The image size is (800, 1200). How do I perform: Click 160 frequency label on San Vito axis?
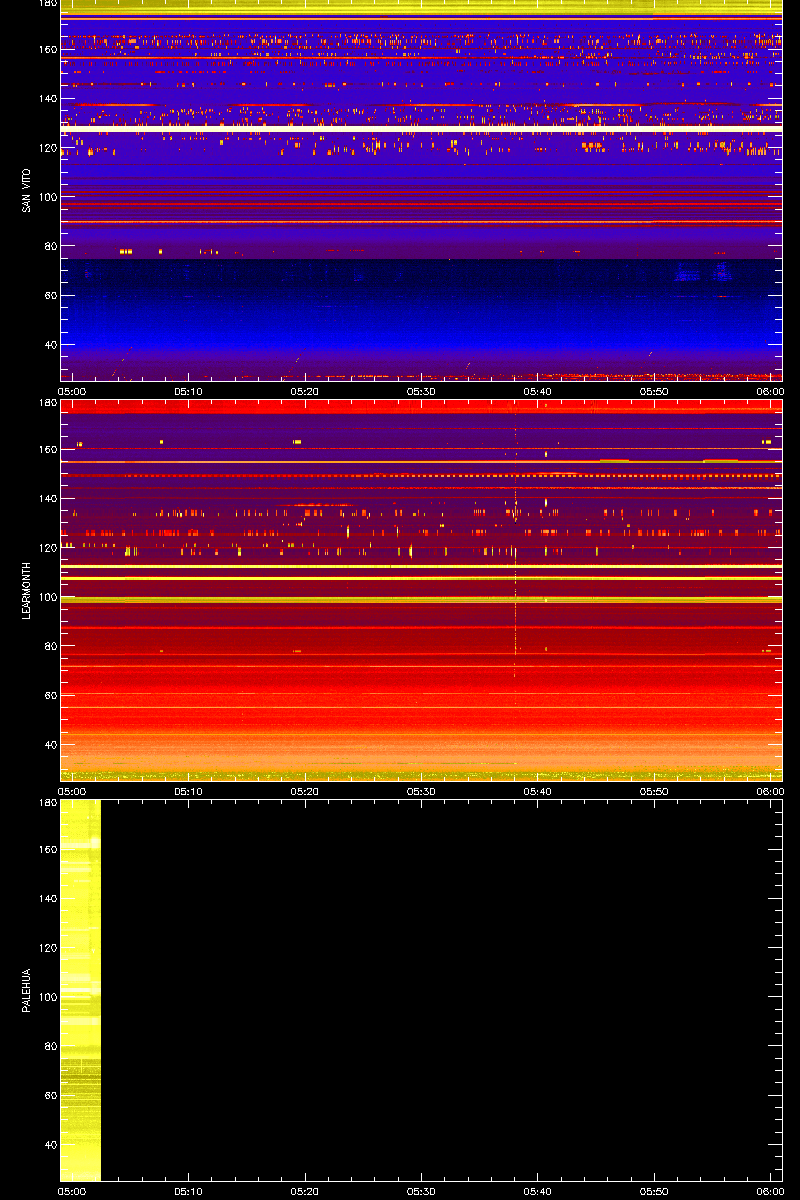coord(46,49)
